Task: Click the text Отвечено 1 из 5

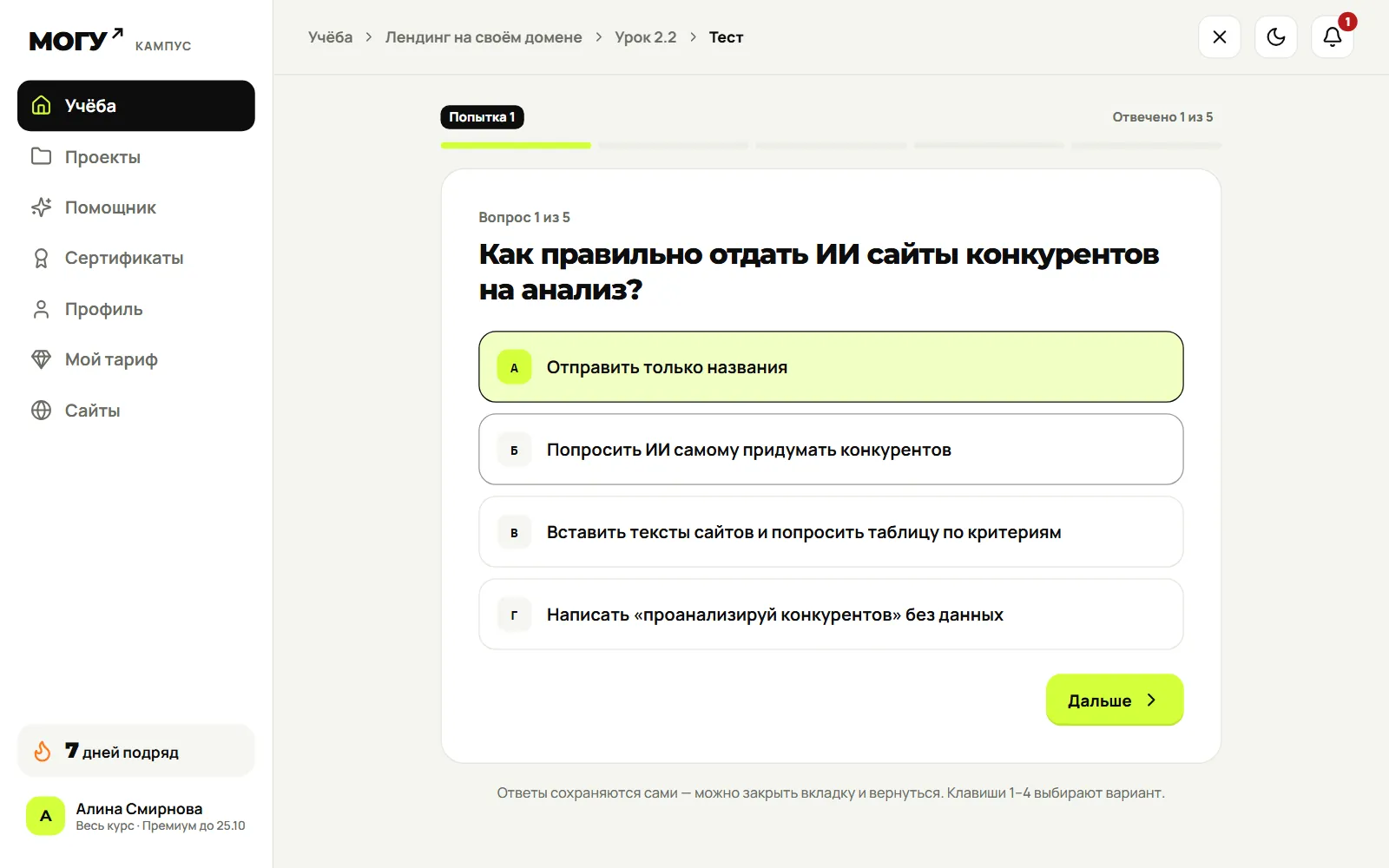Action: (1162, 117)
